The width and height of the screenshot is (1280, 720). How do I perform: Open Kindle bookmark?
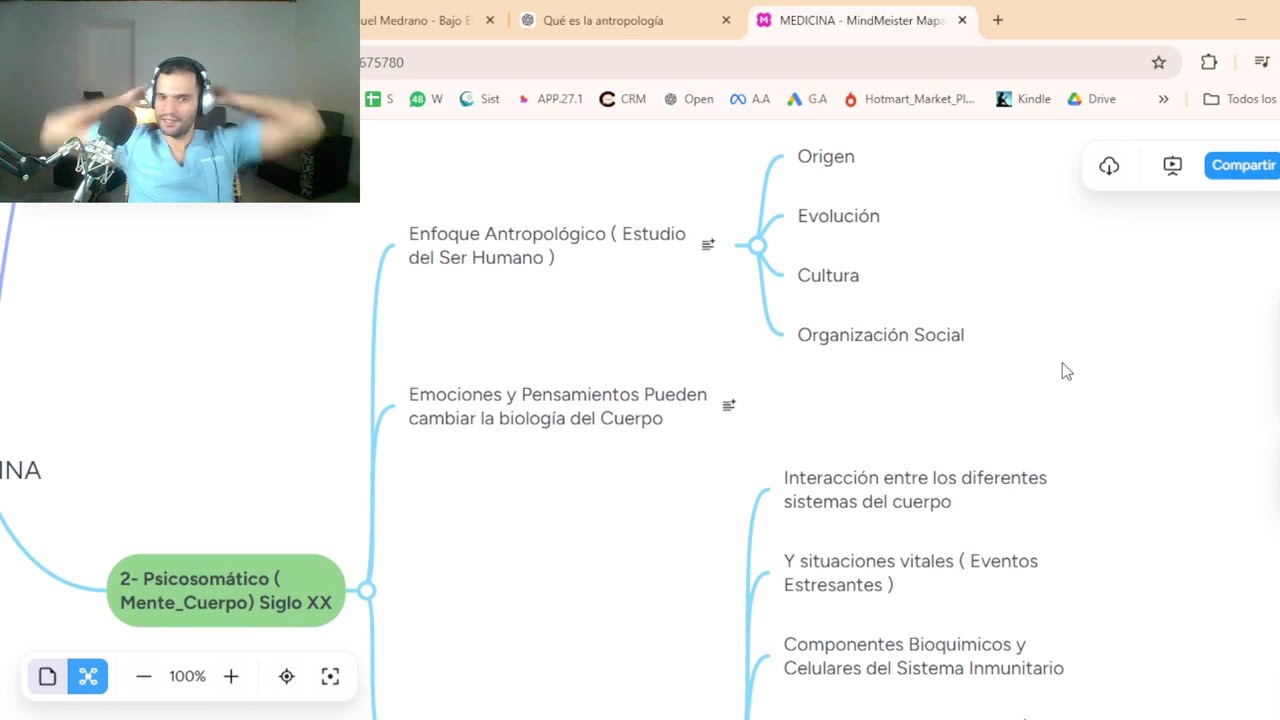1023,99
